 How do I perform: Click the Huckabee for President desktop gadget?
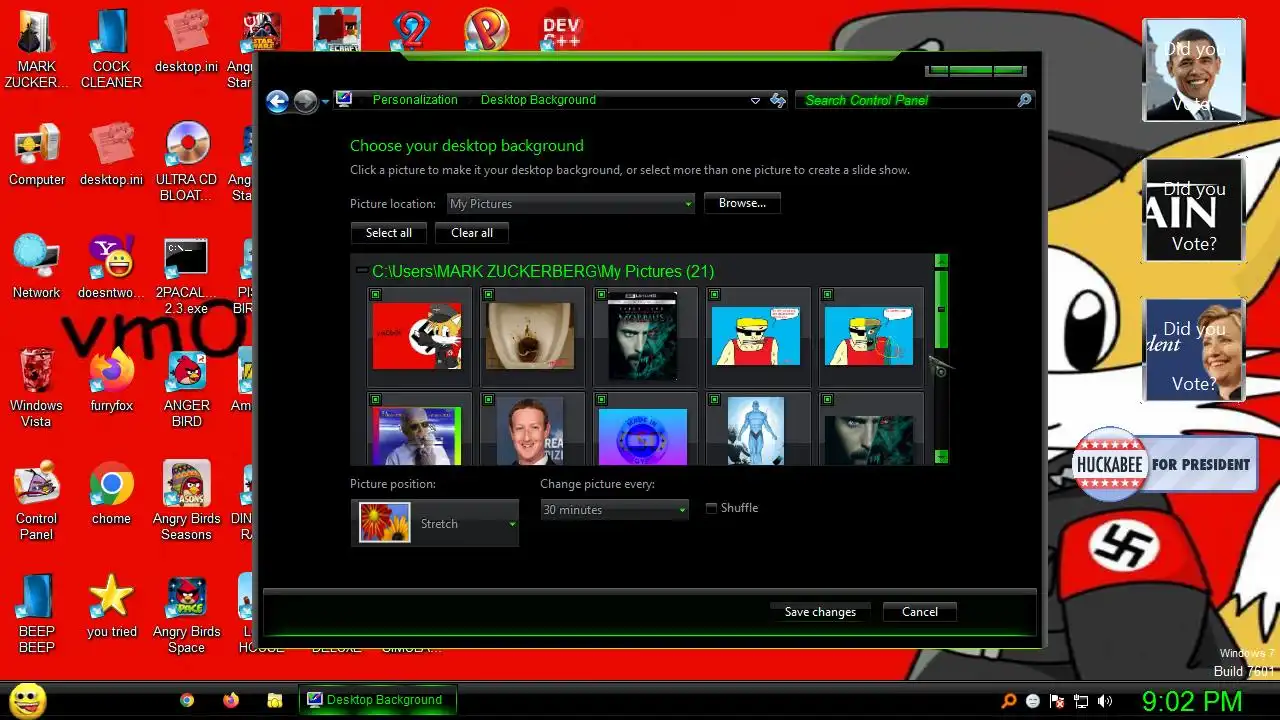pyautogui.click(x=1164, y=464)
